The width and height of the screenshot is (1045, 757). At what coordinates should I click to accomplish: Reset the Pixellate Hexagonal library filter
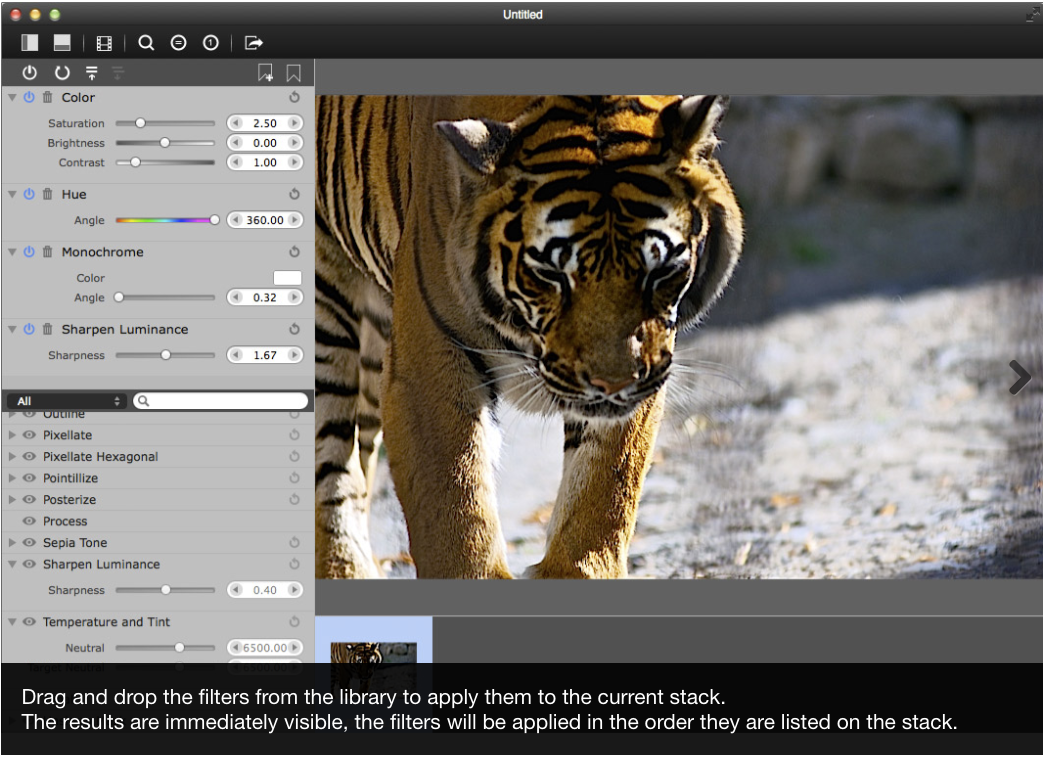pos(295,456)
